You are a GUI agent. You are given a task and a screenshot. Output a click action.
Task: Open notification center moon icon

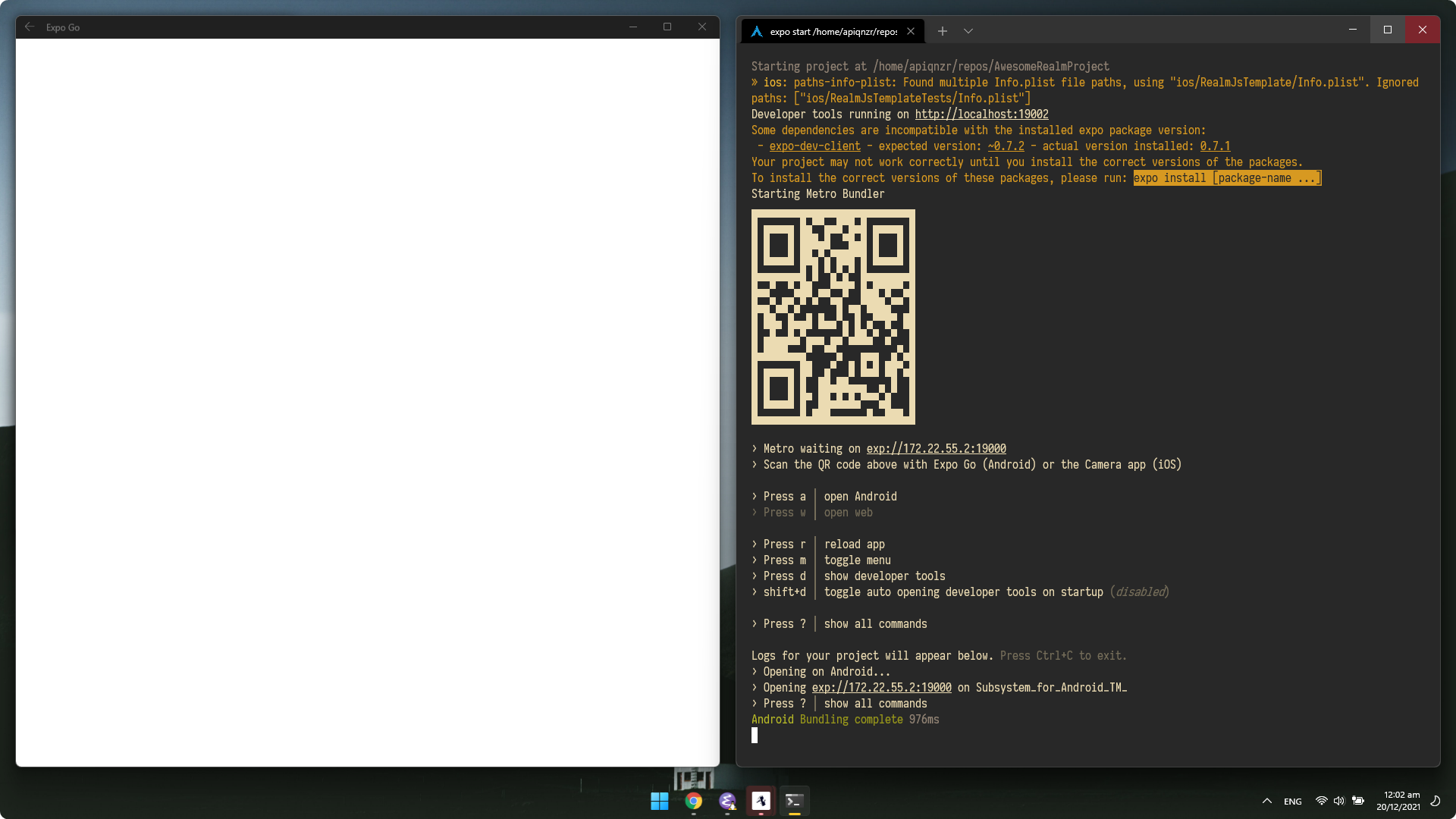tap(1435, 801)
